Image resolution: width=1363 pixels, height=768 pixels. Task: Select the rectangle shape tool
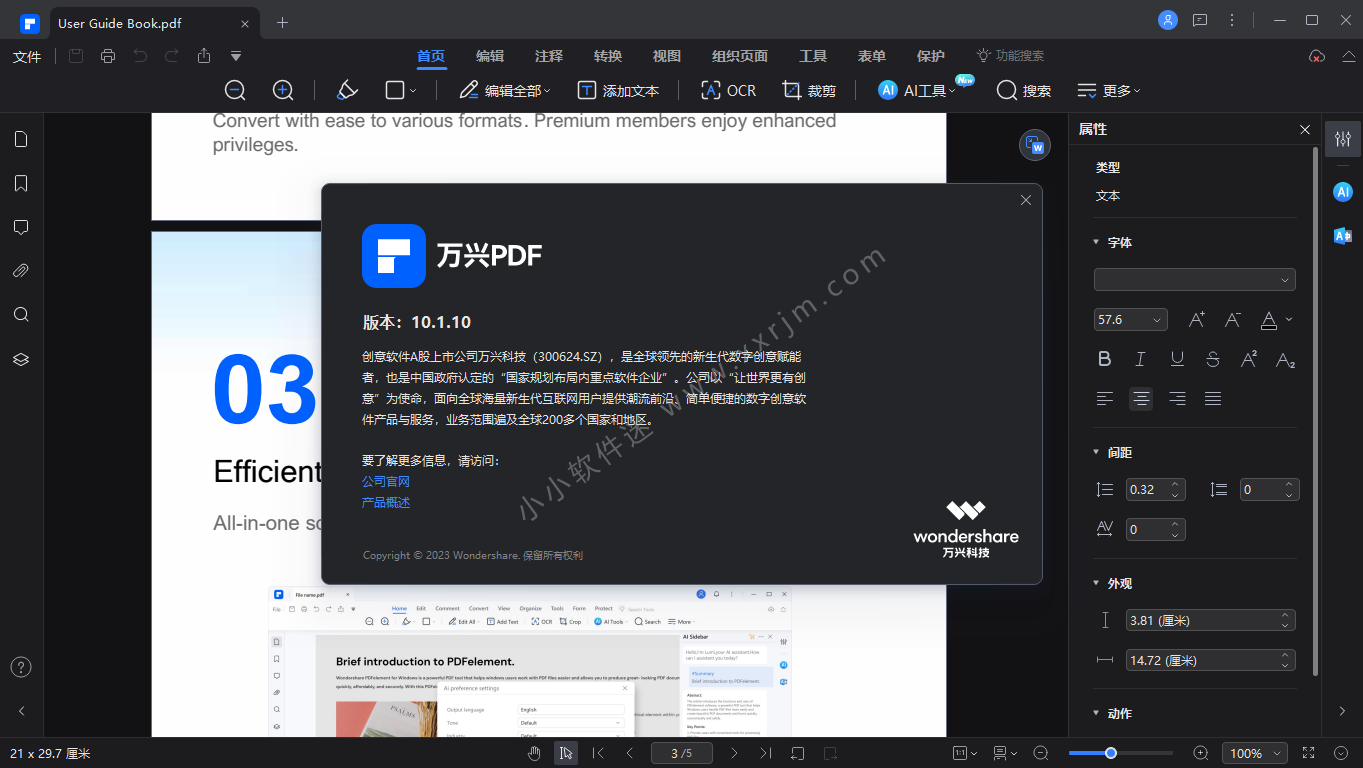point(394,90)
